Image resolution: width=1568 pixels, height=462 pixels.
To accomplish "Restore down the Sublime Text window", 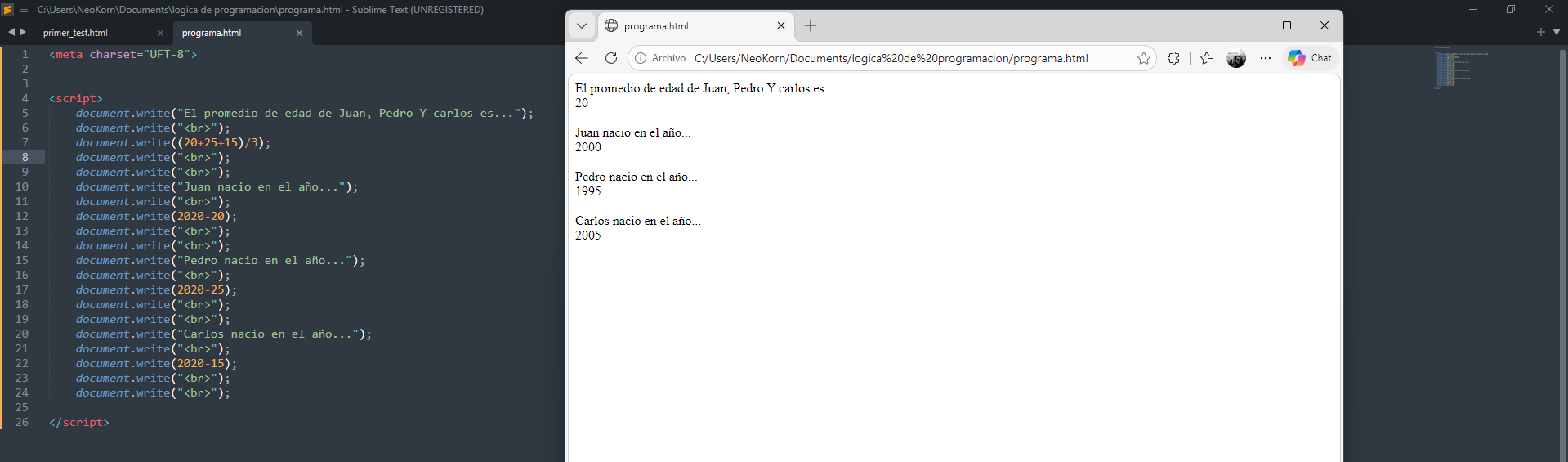I will (1511, 9).
